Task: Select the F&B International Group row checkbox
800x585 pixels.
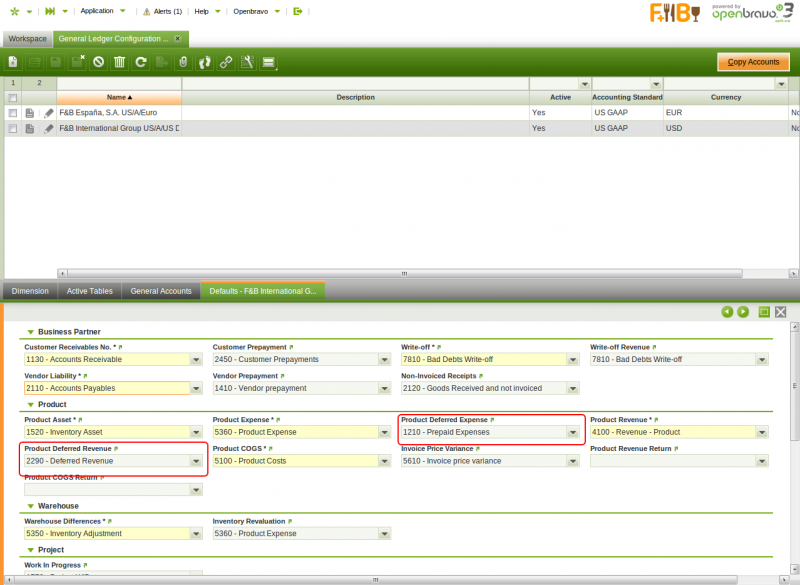Action: pyautogui.click(x=12, y=129)
